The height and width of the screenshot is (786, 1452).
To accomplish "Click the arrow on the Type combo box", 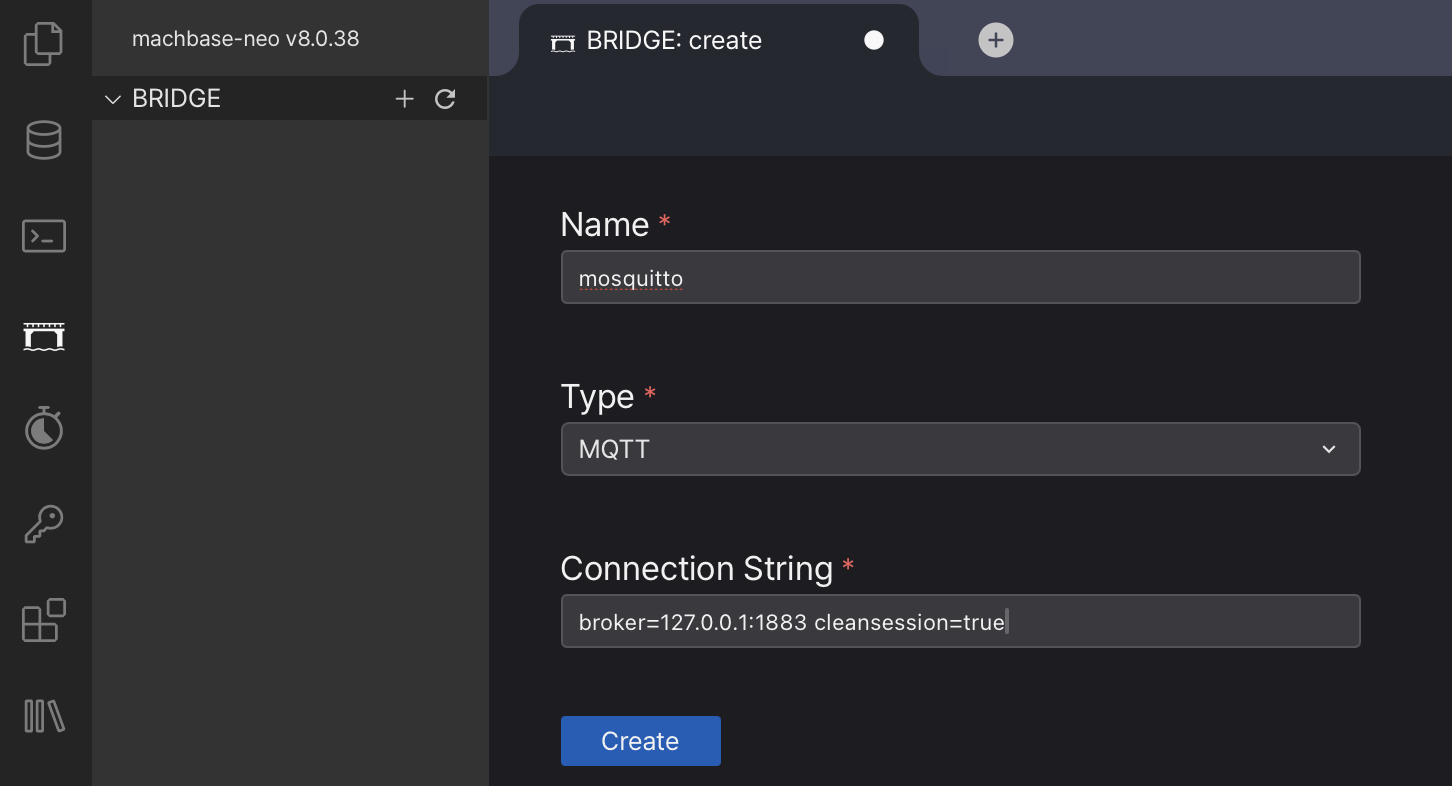I will [1328, 449].
